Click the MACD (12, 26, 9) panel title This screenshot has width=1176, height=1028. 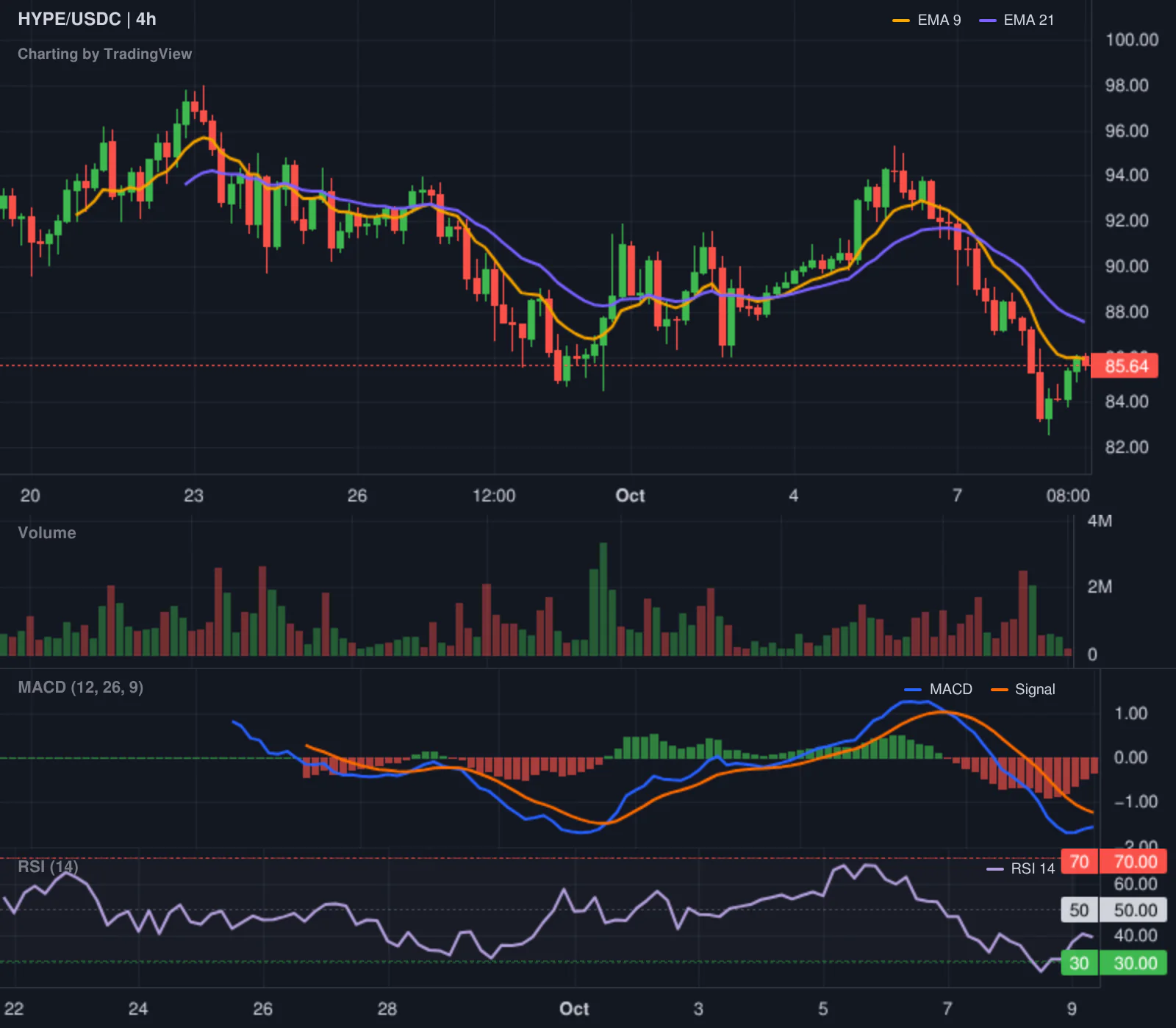point(80,687)
